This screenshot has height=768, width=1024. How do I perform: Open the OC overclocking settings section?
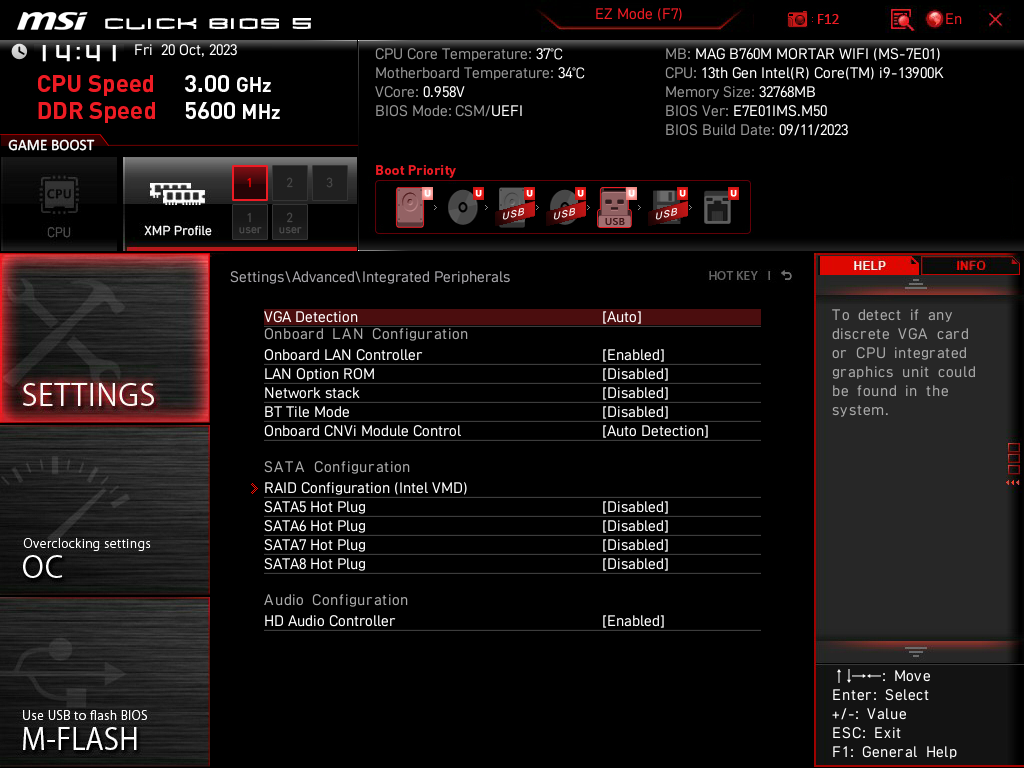pos(104,510)
